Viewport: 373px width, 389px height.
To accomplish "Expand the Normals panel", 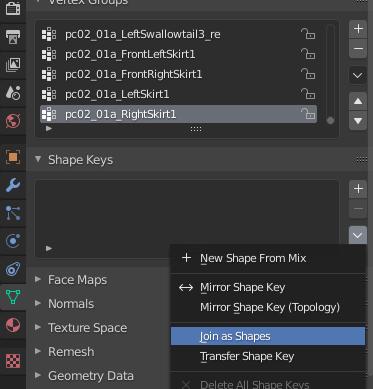I will (x=38, y=303).
